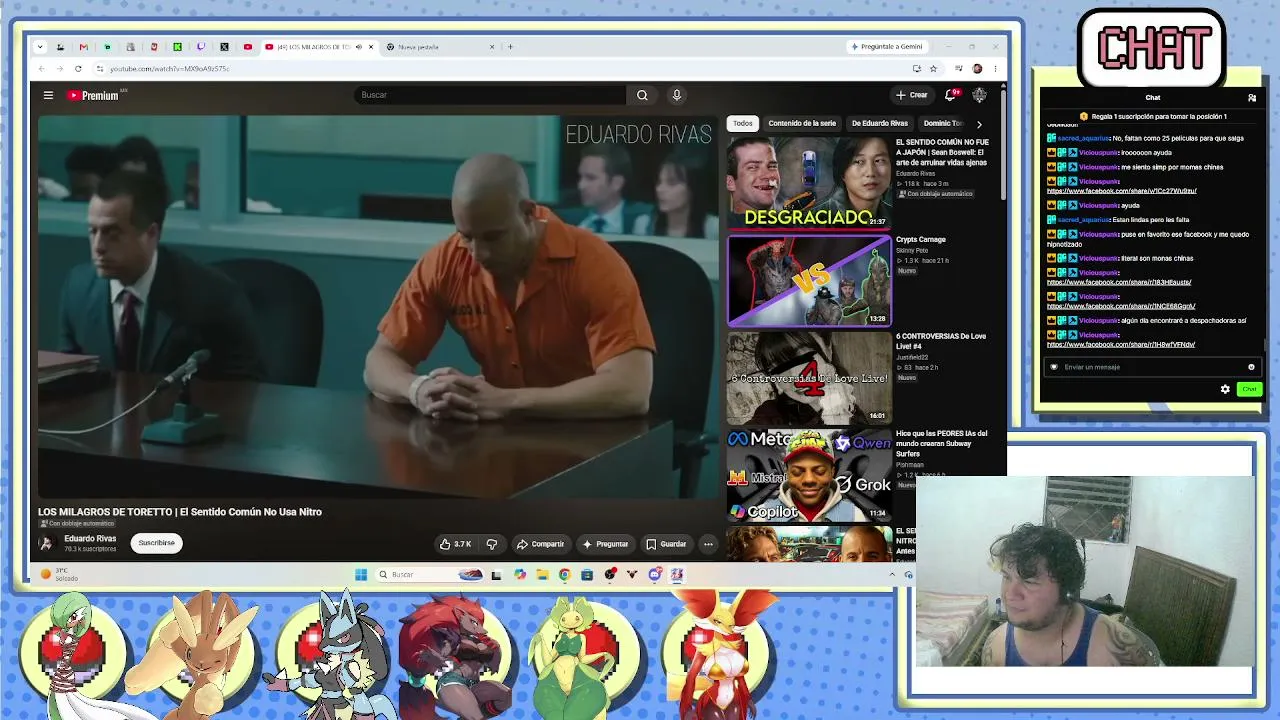Image resolution: width=1280 pixels, height=720 pixels.
Task: Close the Nueva pestaña tab
Action: pos(492,47)
